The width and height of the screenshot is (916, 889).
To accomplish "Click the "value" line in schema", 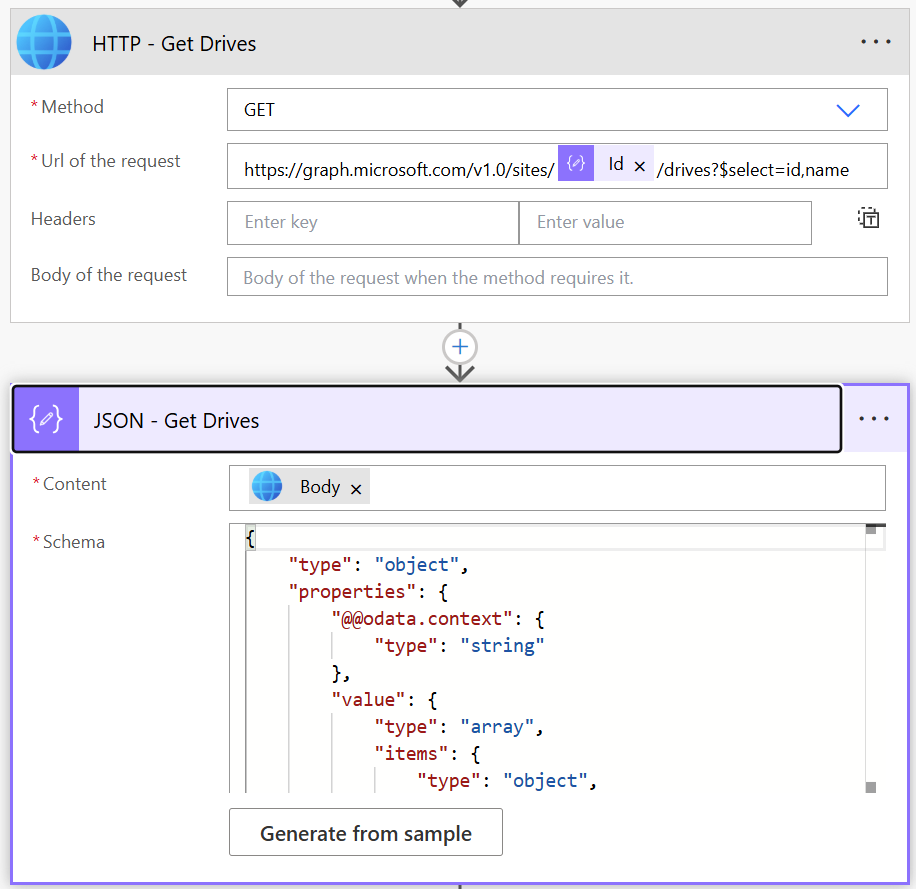I will click(384, 700).
